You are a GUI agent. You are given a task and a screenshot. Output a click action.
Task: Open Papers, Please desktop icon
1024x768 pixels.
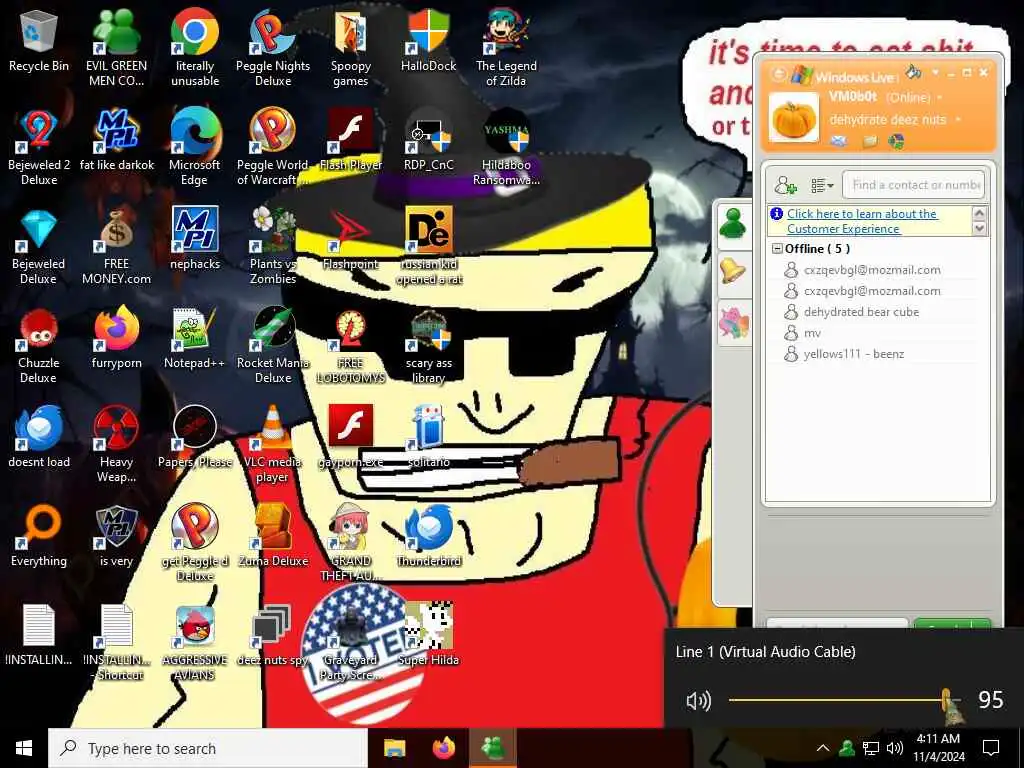tap(195, 437)
